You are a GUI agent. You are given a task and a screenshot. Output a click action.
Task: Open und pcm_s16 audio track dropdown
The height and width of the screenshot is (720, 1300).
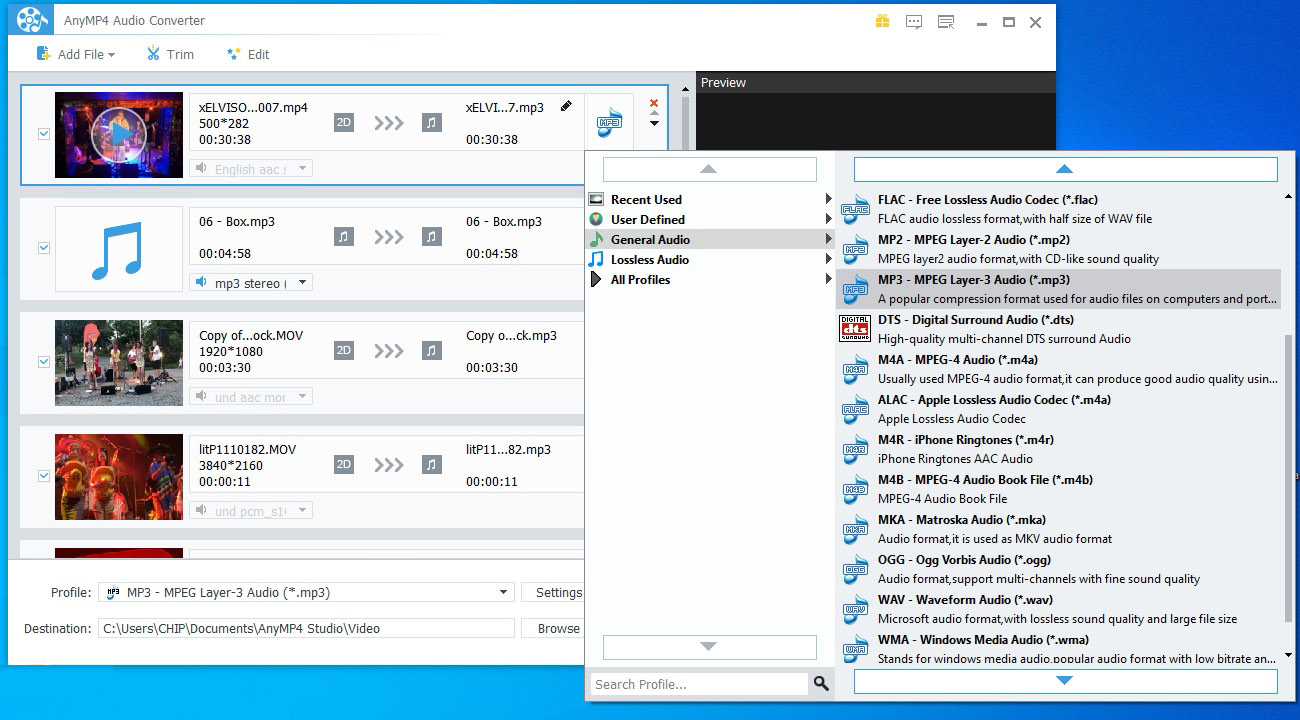pos(251,511)
